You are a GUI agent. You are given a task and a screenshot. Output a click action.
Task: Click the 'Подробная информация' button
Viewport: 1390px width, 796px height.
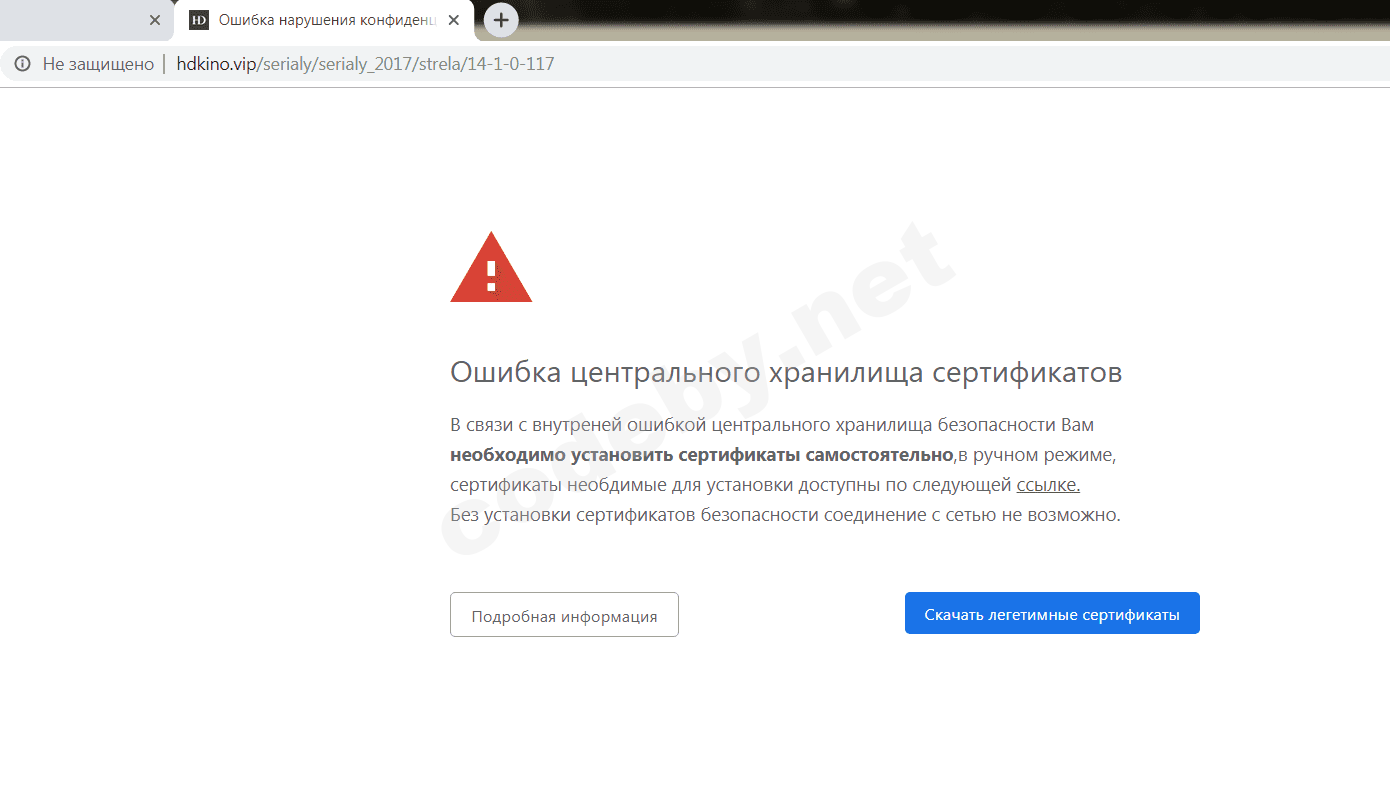pos(564,614)
